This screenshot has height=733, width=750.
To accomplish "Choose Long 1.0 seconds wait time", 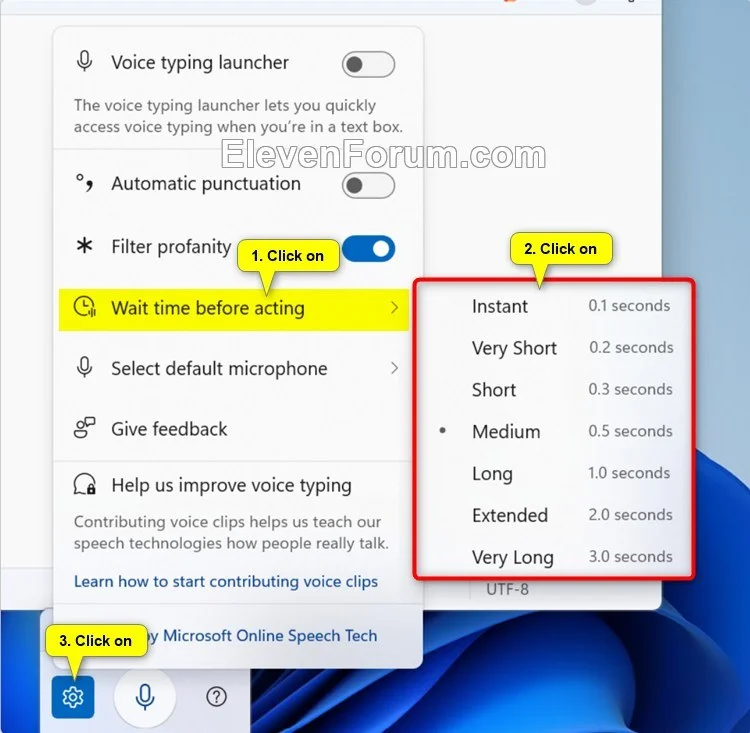I will click(554, 473).
